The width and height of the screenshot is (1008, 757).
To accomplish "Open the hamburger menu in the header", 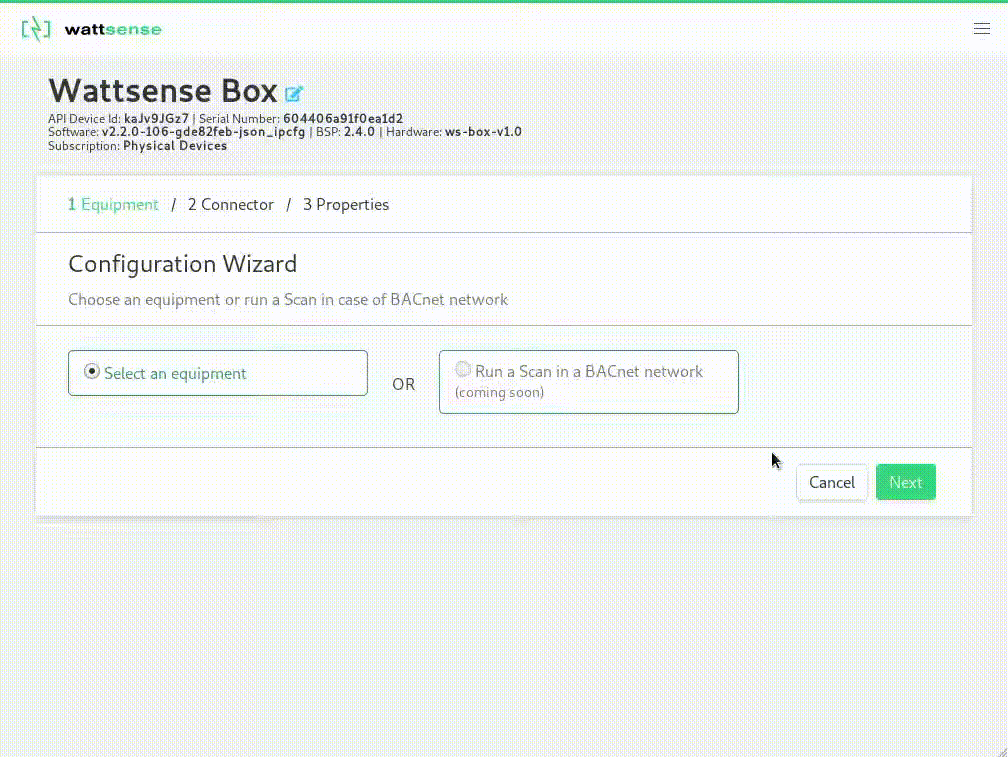I will click(x=981, y=29).
